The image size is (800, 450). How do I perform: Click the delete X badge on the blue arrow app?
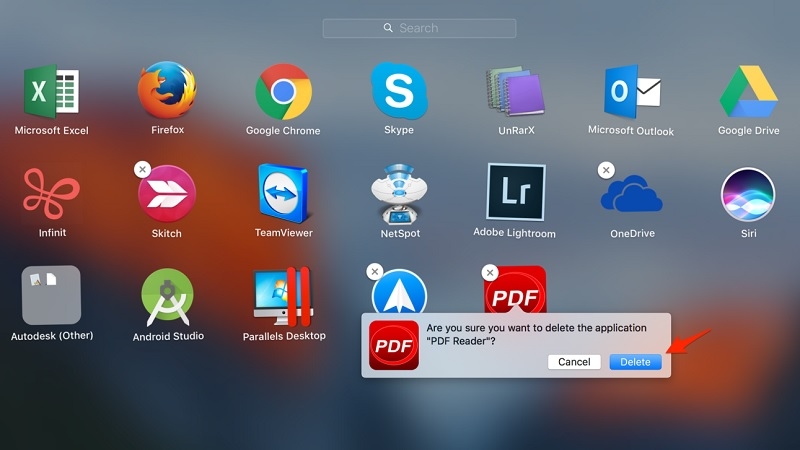[x=375, y=271]
